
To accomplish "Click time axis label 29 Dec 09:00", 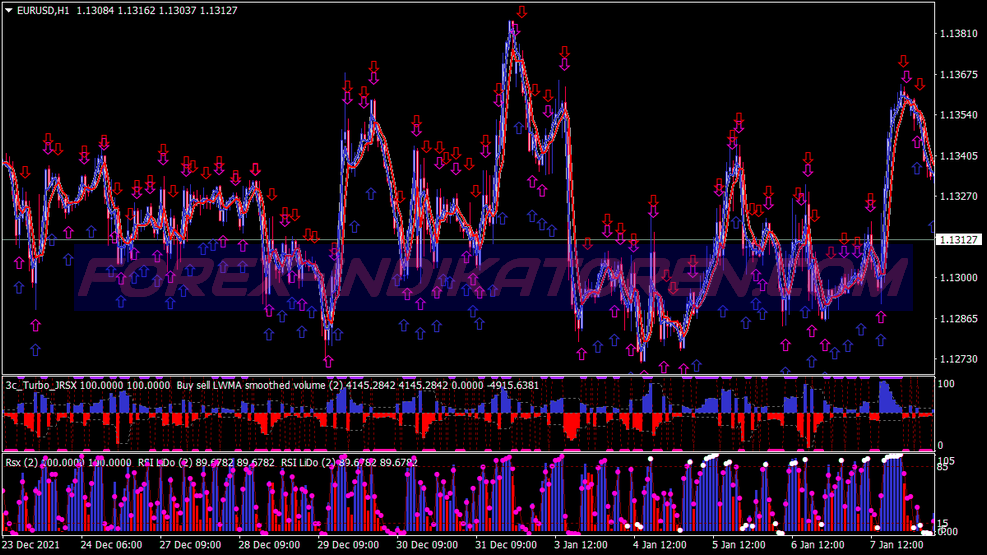I will [x=348, y=544].
